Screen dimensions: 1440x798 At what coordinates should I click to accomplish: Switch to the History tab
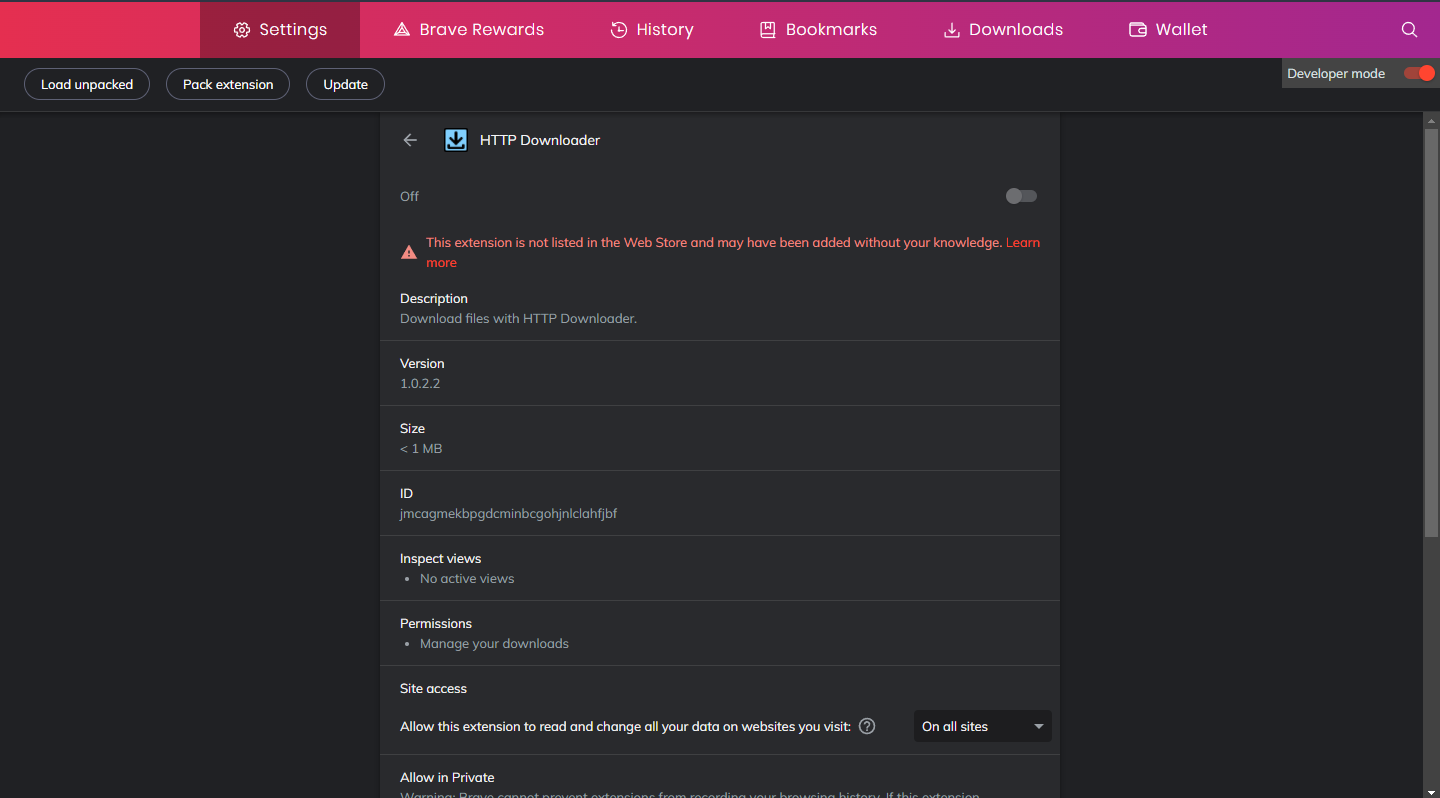coord(652,29)
